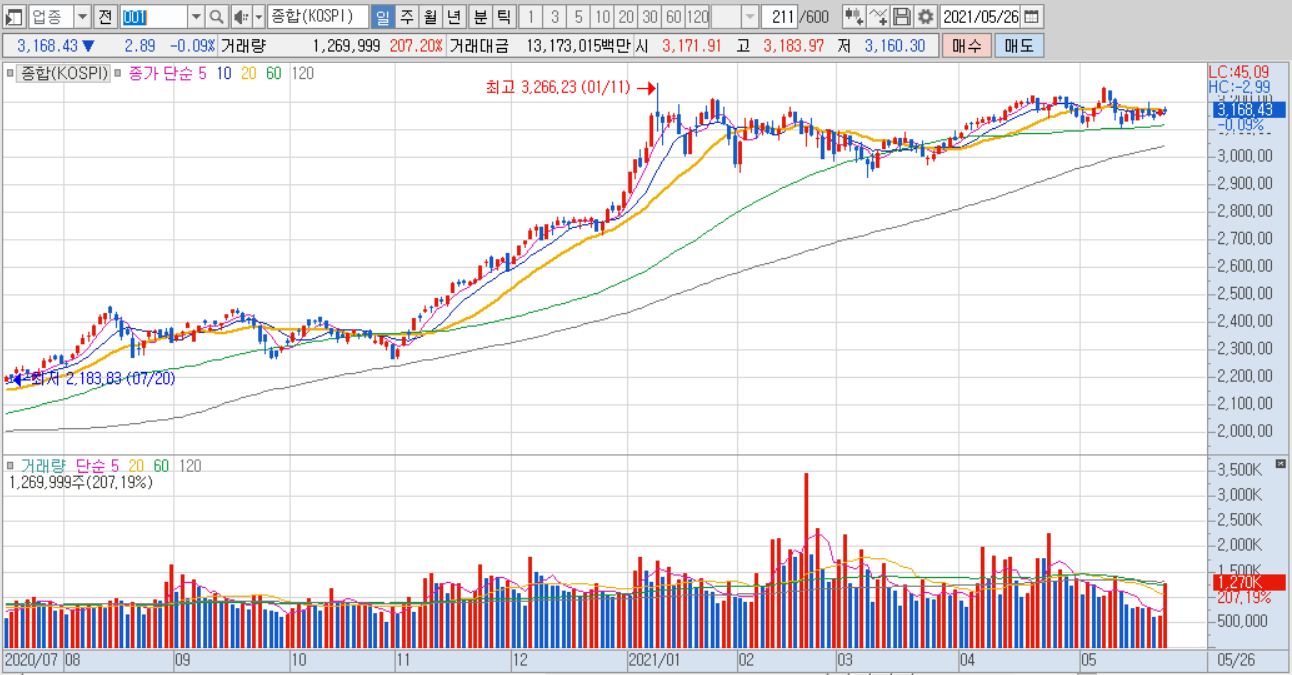The height and width of the screenshot is (675, 1292).
Task: Select the 일 daily period toggle
Action: click(382, 17)
